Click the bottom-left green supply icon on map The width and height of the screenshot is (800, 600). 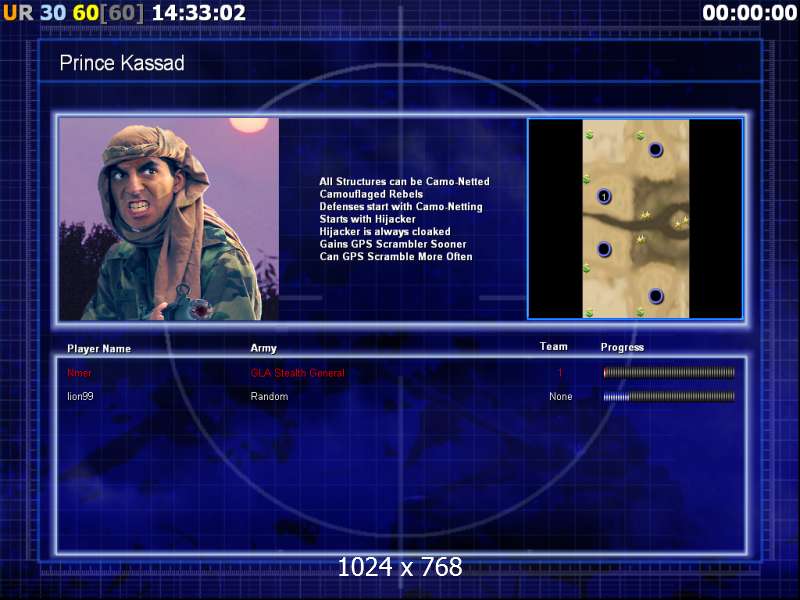click(x=588, y=313)
